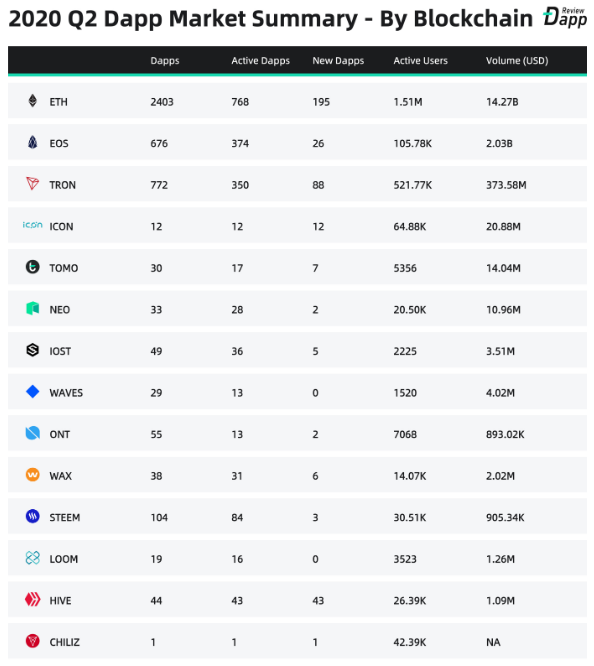Select the New Dapps column header
594x666 pixels.
[338, 61]
